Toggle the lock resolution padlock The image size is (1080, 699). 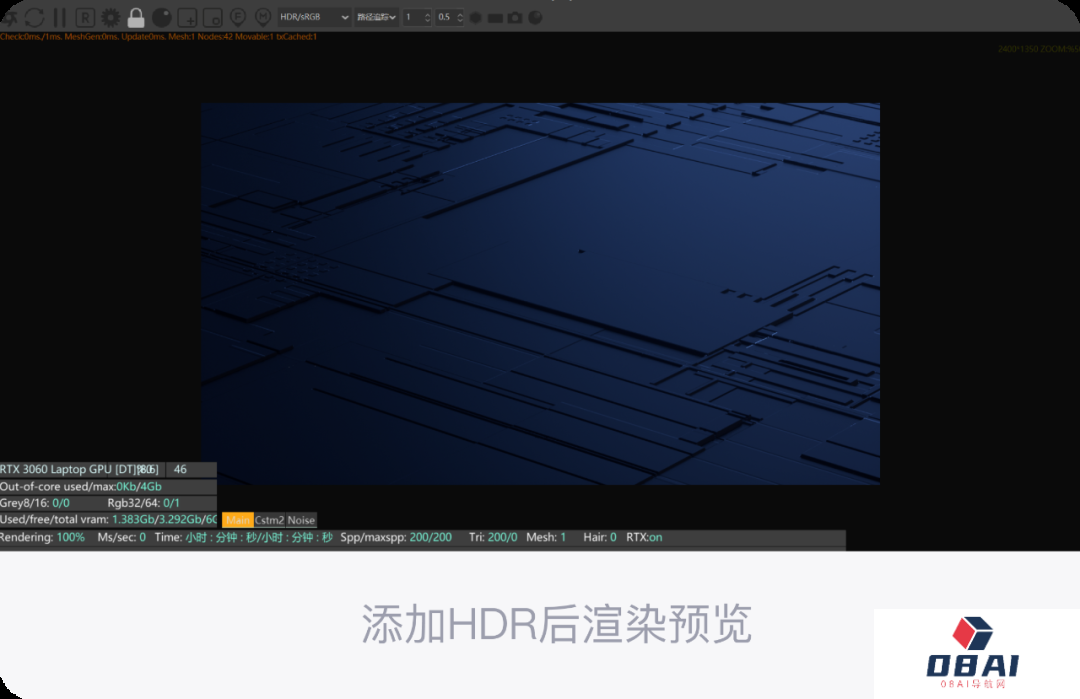(136, 17)
